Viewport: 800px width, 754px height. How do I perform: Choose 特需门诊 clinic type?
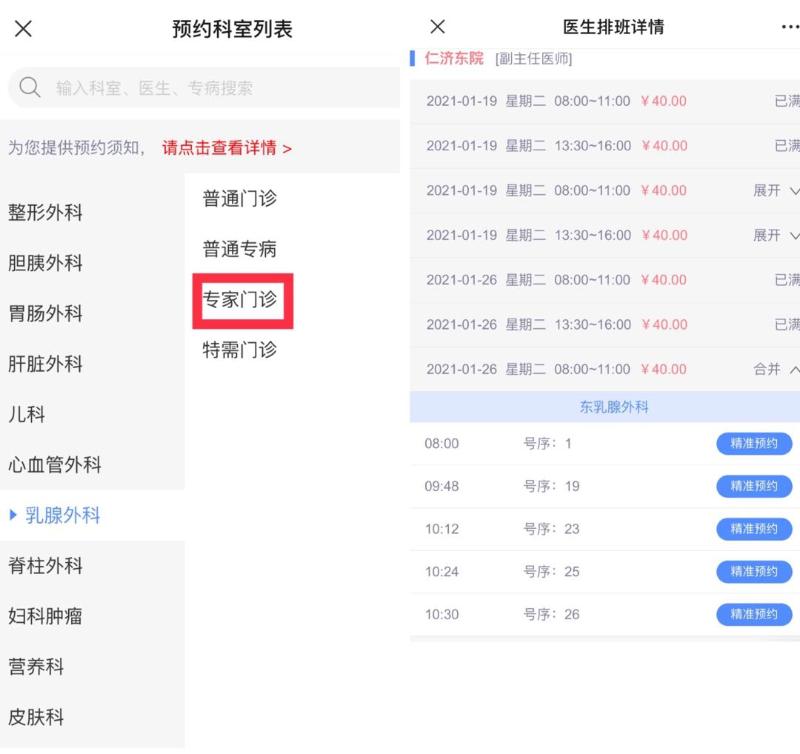tap(240, 350)
